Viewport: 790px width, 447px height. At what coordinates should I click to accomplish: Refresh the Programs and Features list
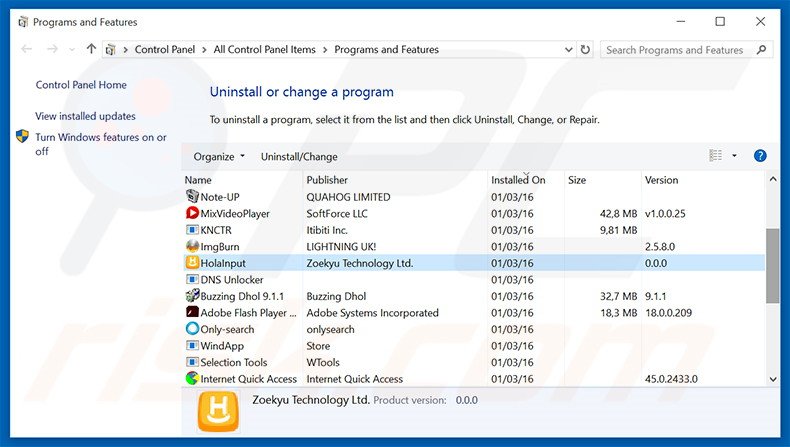coord(585,49)
